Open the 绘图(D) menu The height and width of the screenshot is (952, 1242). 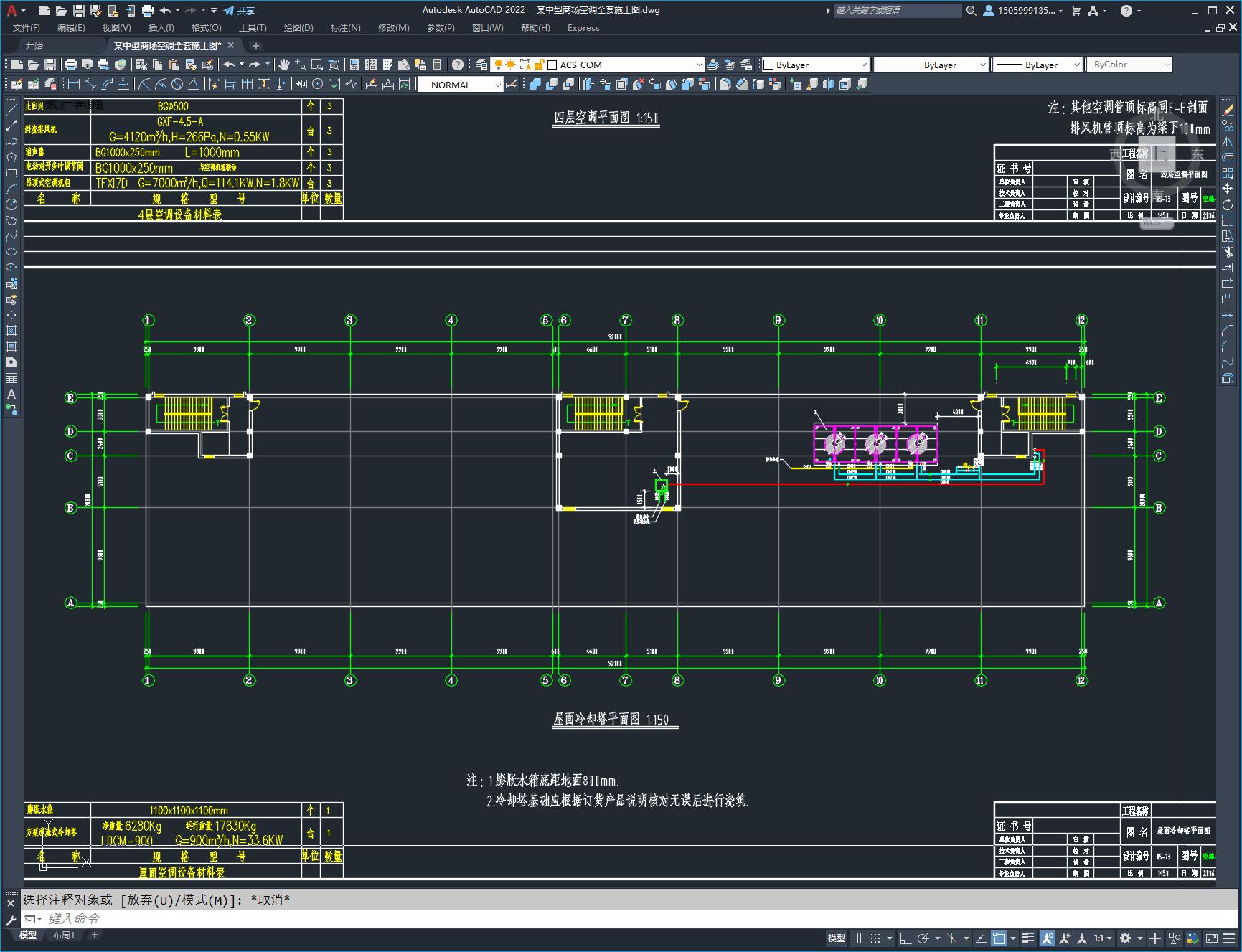(x=298, y=27)
